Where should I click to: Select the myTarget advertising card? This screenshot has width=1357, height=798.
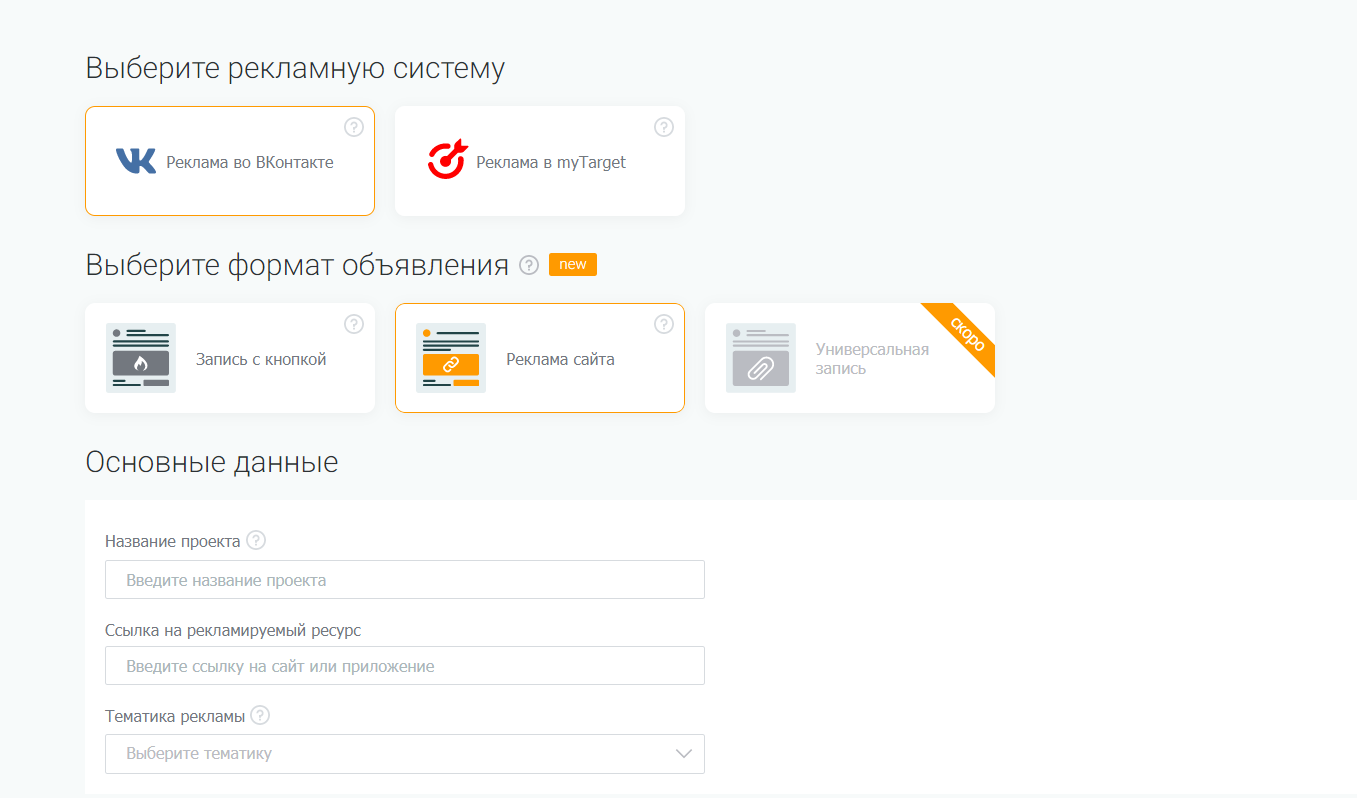click(540, 161)
